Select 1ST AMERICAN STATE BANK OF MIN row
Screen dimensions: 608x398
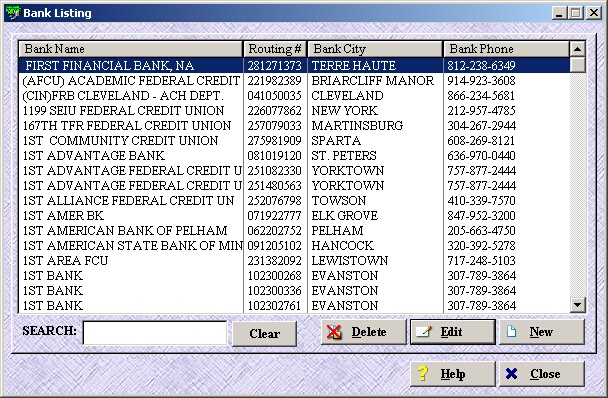(294, 246)
